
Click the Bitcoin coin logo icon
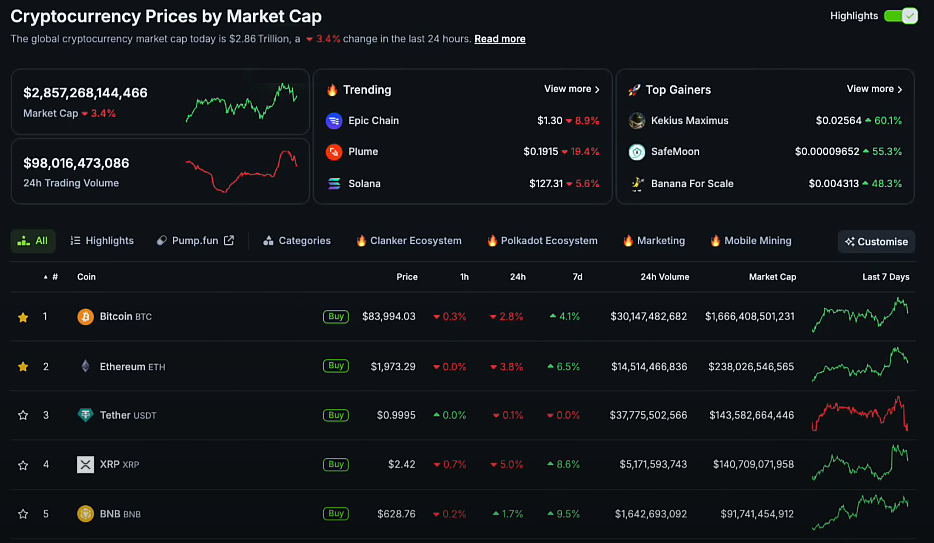(86, 317)
